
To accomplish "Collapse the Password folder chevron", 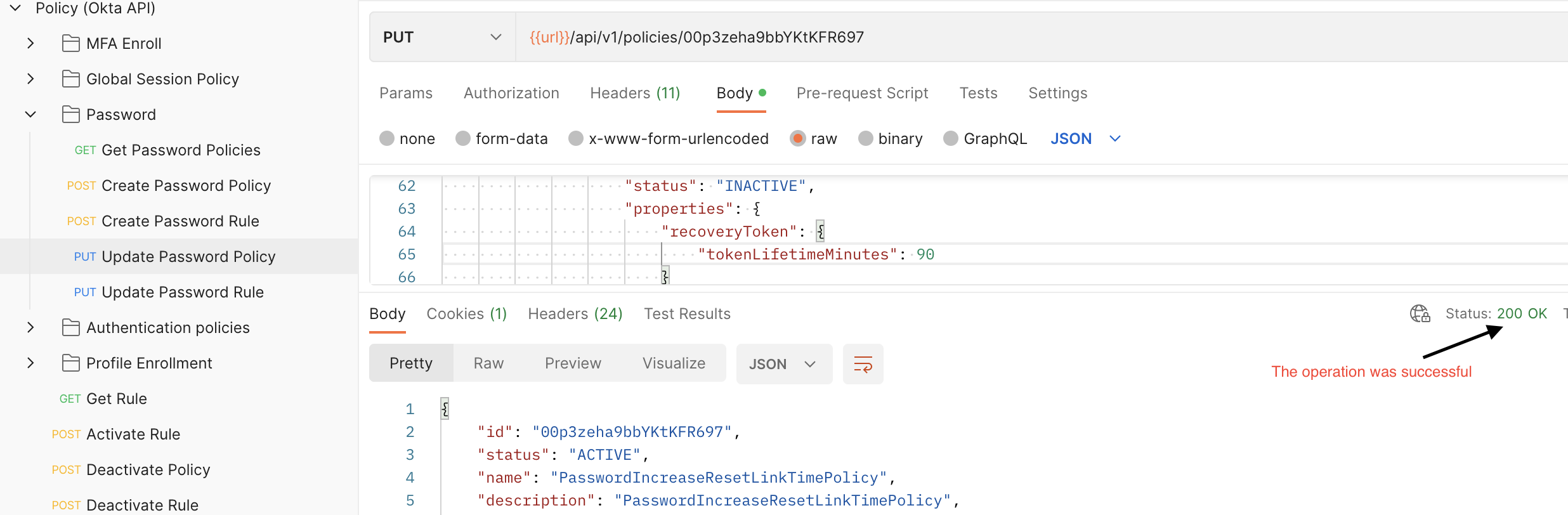I will [30, 115].
